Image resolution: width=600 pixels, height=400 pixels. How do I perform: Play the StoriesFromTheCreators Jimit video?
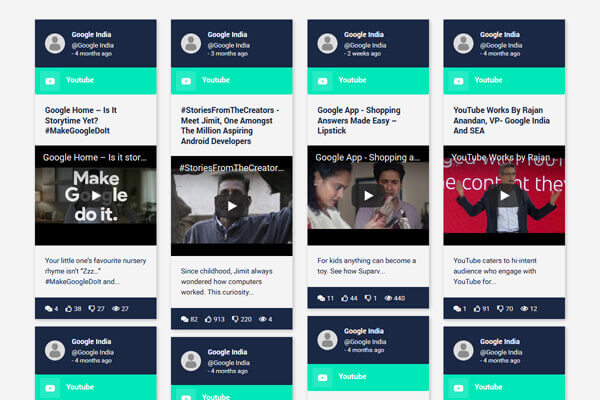click(232, 206)
